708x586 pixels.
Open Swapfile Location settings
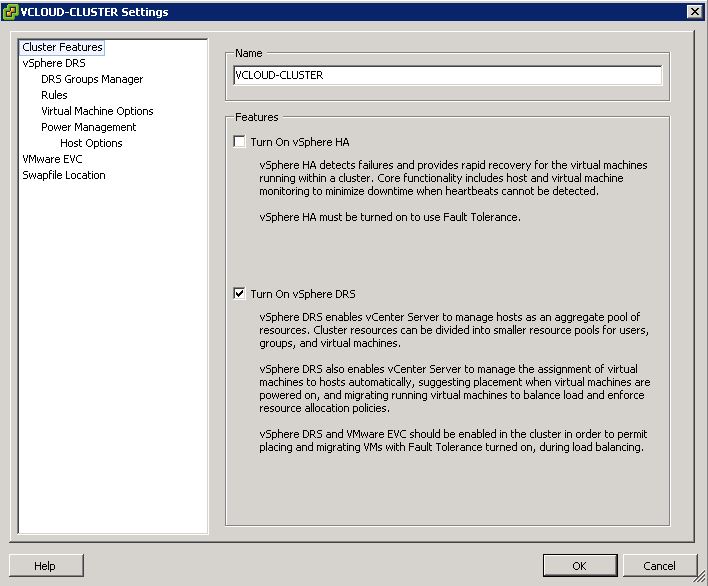64,175
